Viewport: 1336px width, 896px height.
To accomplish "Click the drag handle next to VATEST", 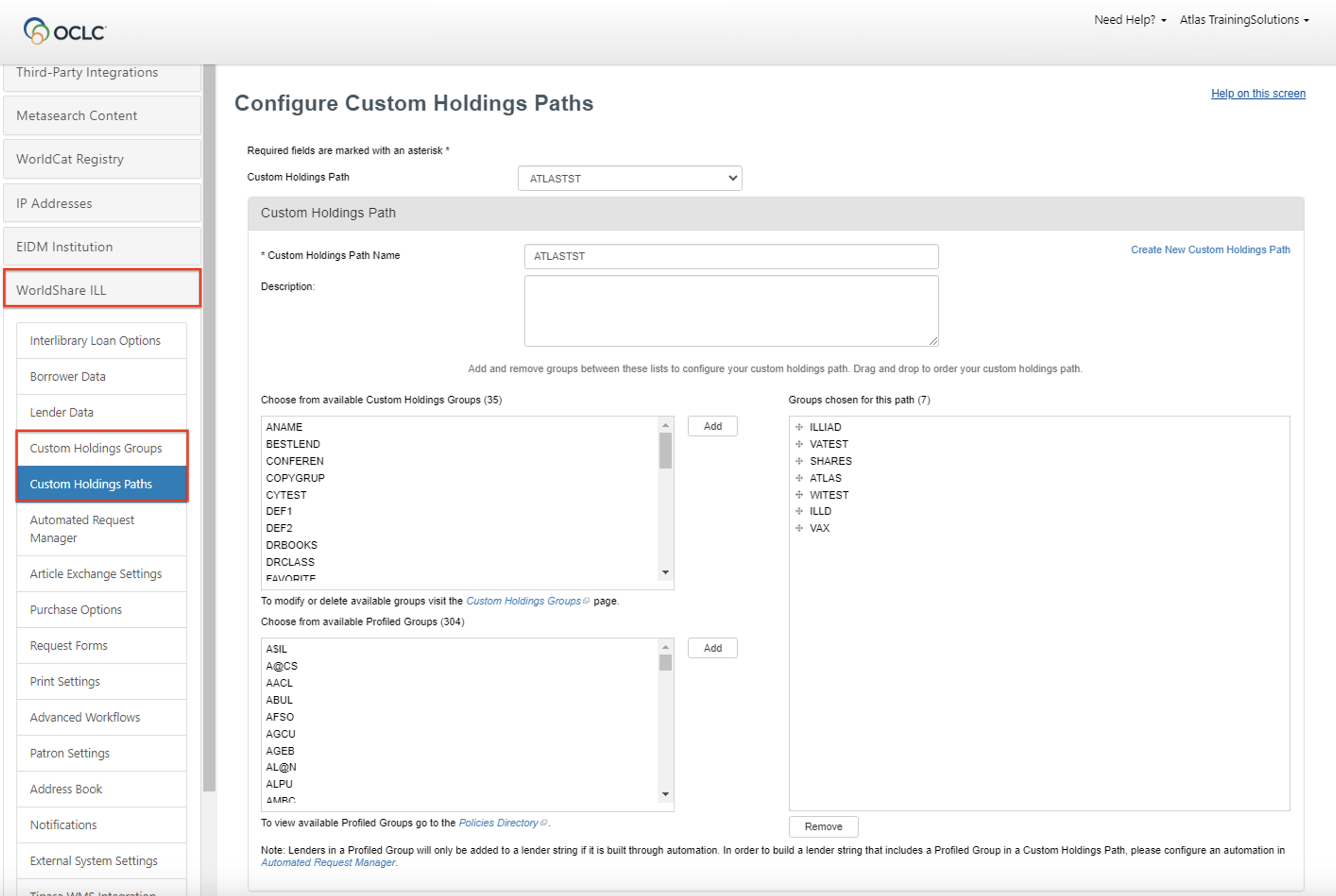I will [x=798, y=444].
